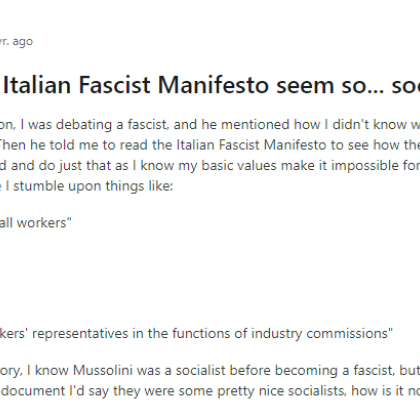420x420 pixels.
Task: Click the quoted text ending "all workers"
Action: (36, 223)
